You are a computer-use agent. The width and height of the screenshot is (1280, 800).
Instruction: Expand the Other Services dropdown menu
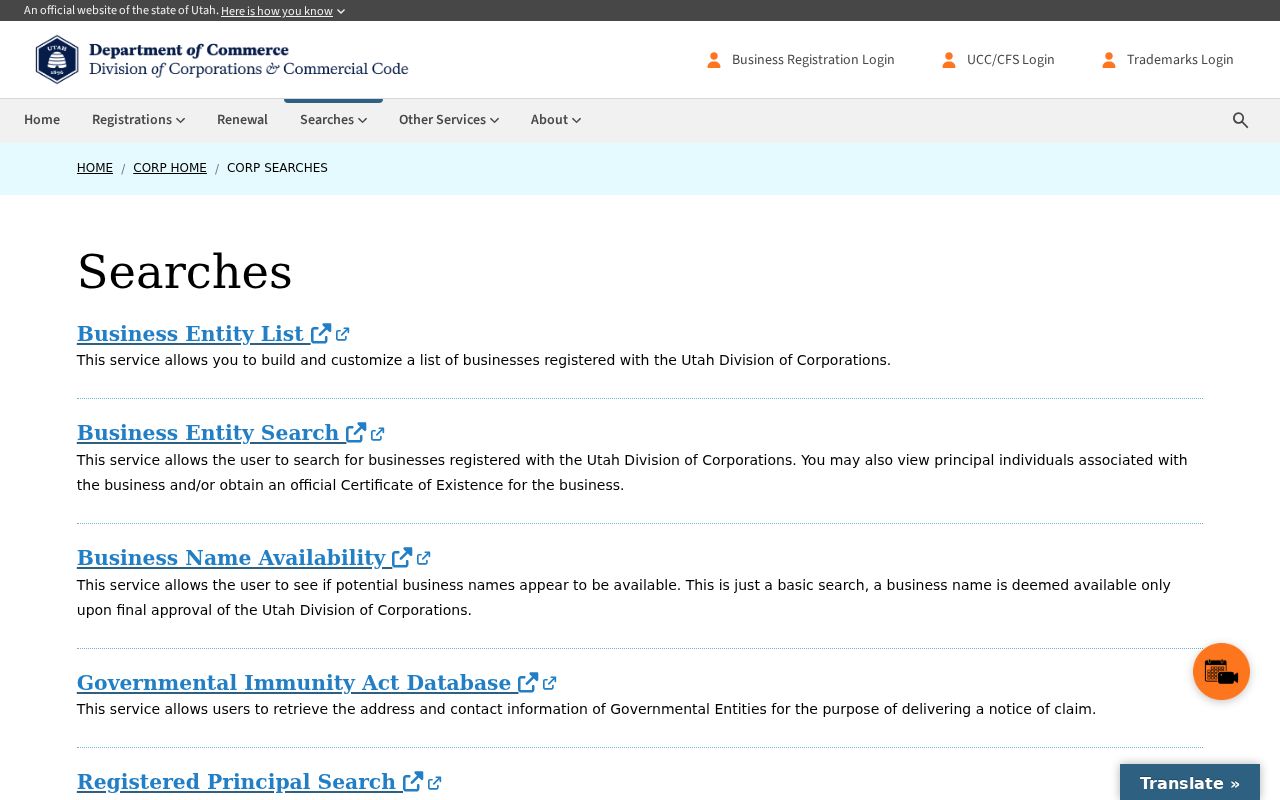449,120
